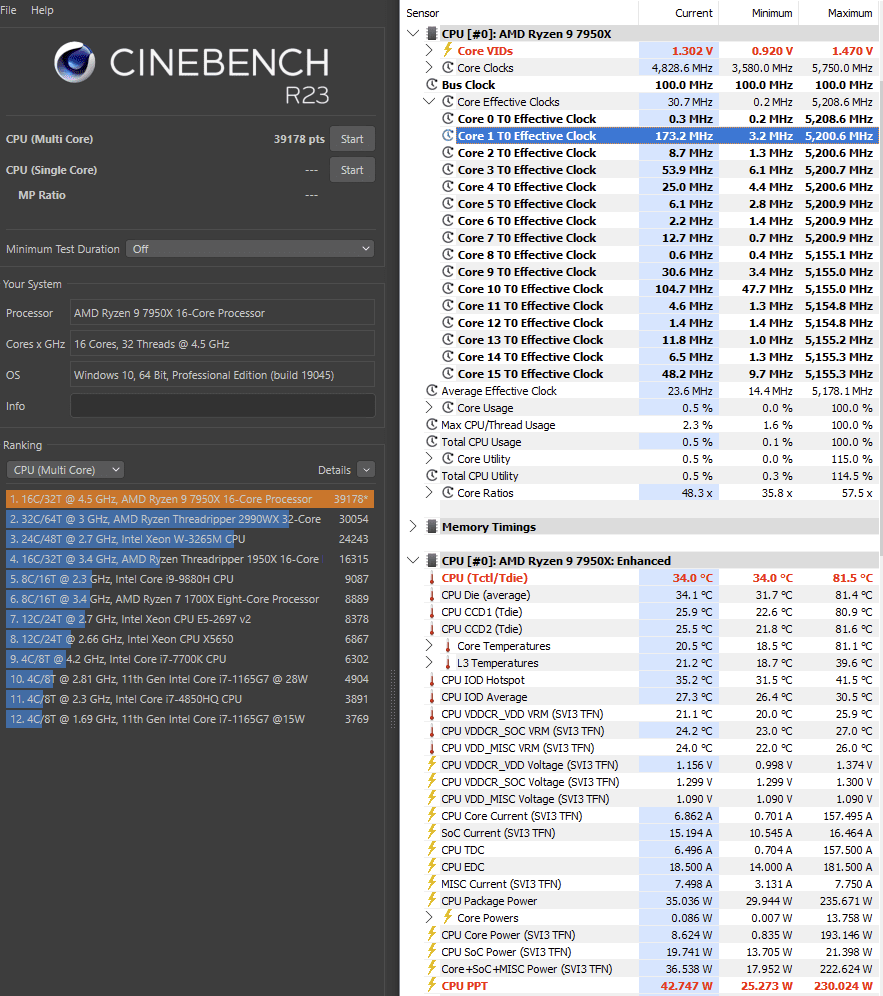Expand the Core Powers group

click(429, 917)
